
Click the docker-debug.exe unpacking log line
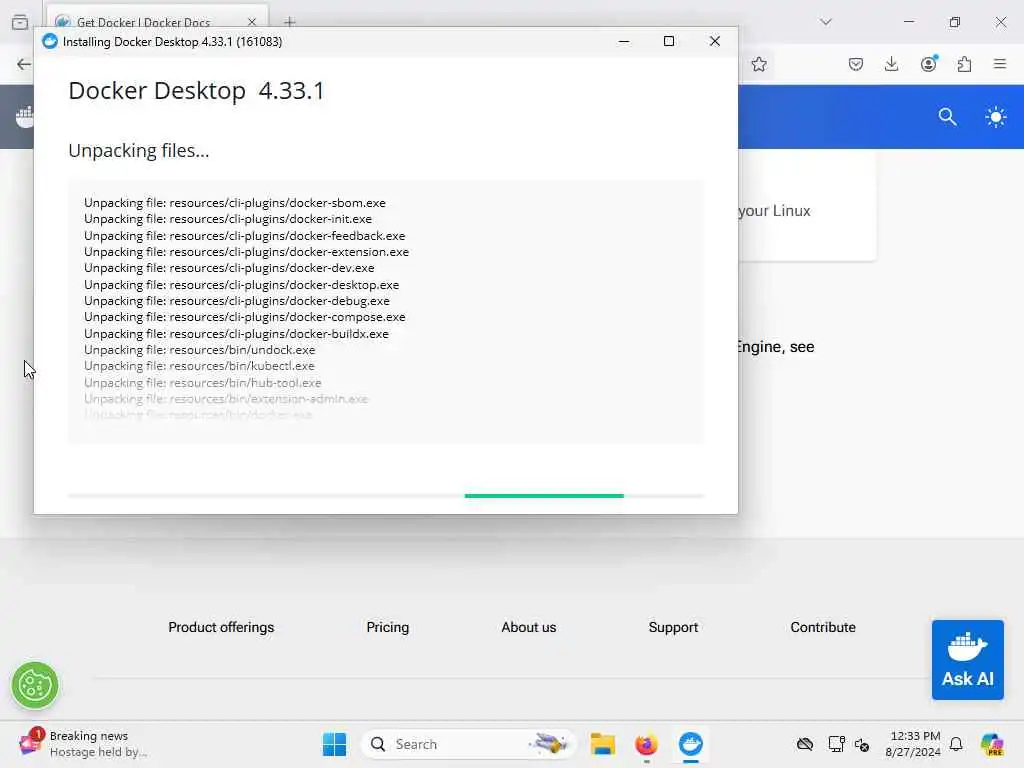[x=236, y=300]
